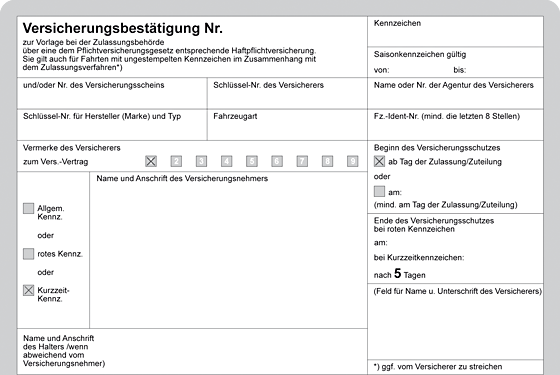Image resolution: width=560 pixels, height=375 pixels.
Task: Click 'bei Kurzzeitkennzeichen:' label
Action: click(419, 258)
